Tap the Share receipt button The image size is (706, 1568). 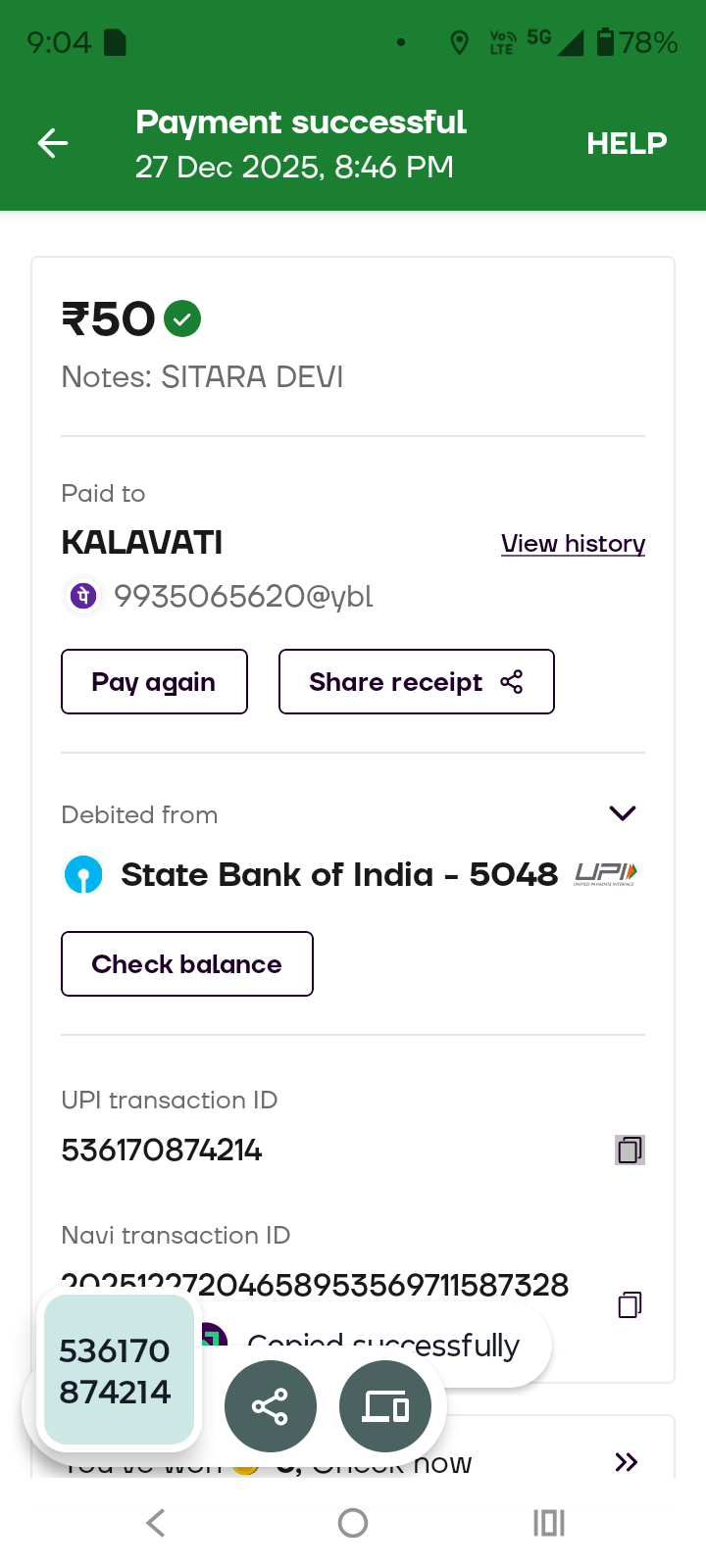(416, 682)
